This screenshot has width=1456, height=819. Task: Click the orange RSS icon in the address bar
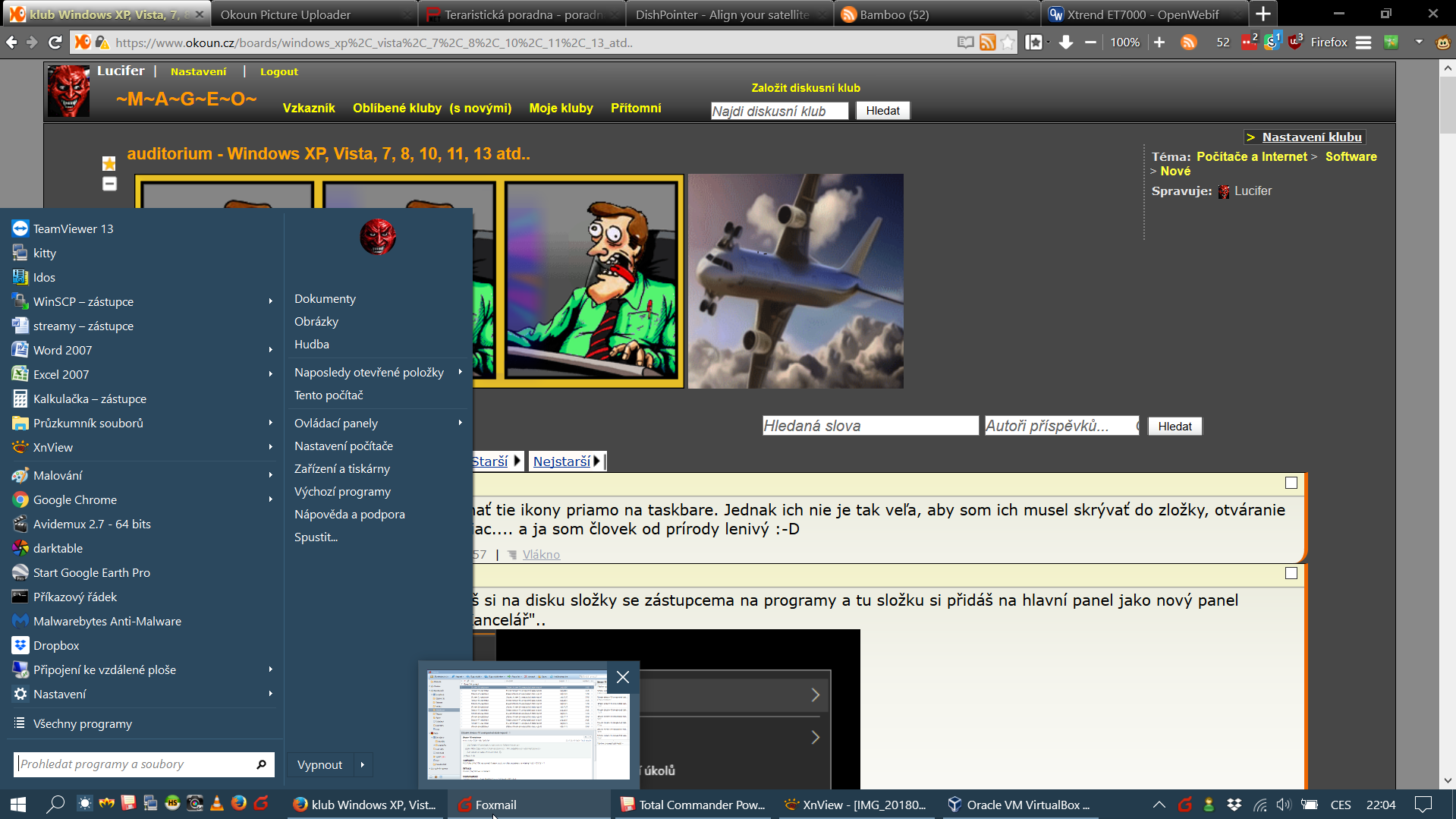[987, 43]
